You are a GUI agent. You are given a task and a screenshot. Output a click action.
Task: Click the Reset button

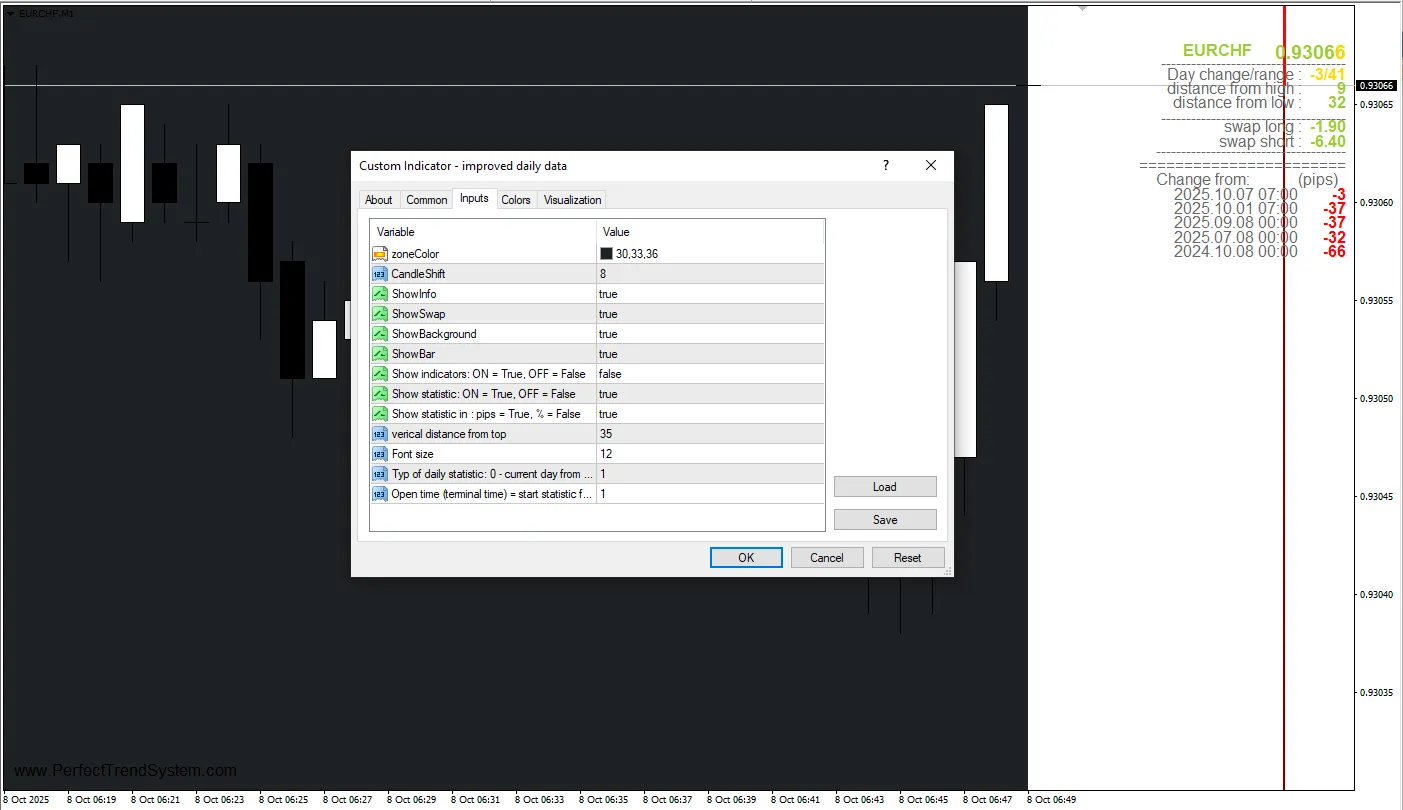(907, 558)
